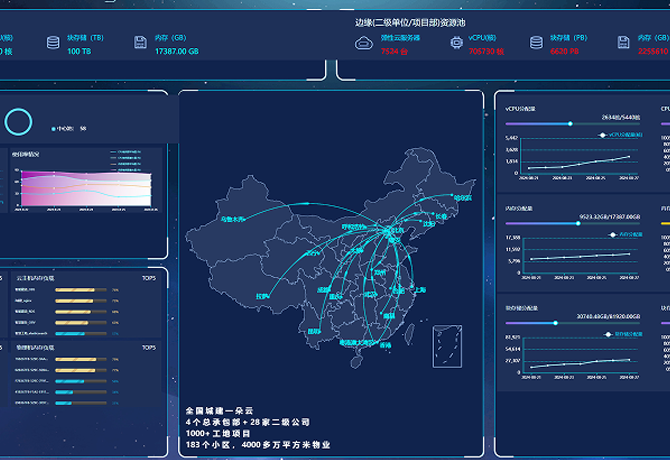
Task: Click the 内存分配量 progress bar handle
Action: [578, 223]
